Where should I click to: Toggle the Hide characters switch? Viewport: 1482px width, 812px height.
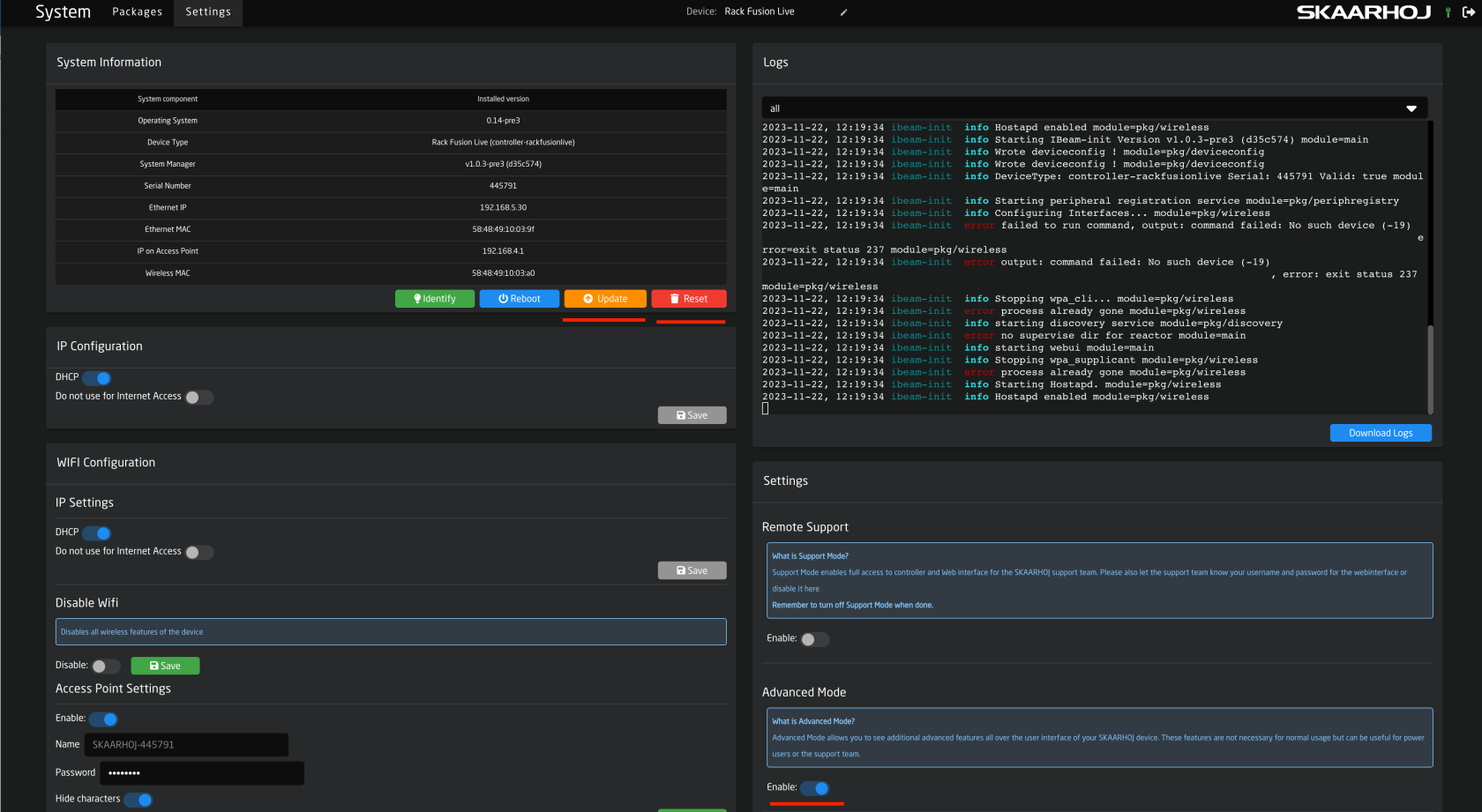click(138, 800)
